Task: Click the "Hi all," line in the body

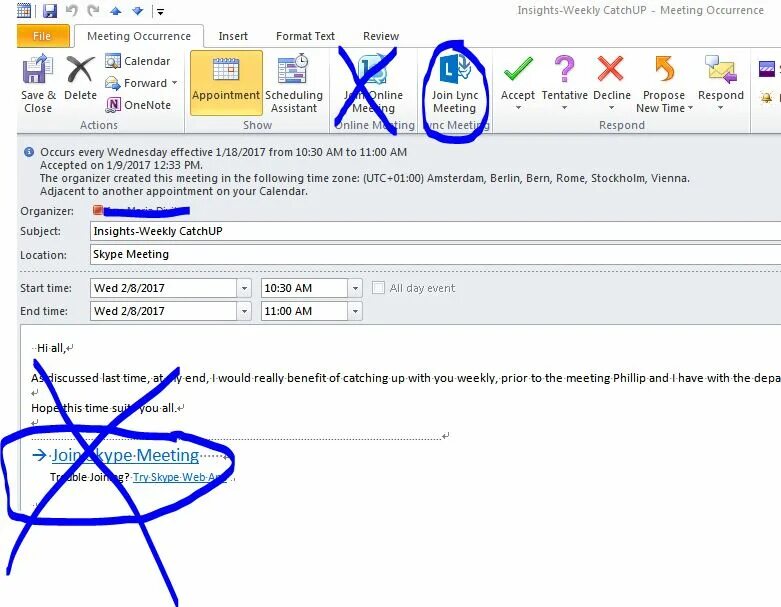Action: [x=51, y=348]
